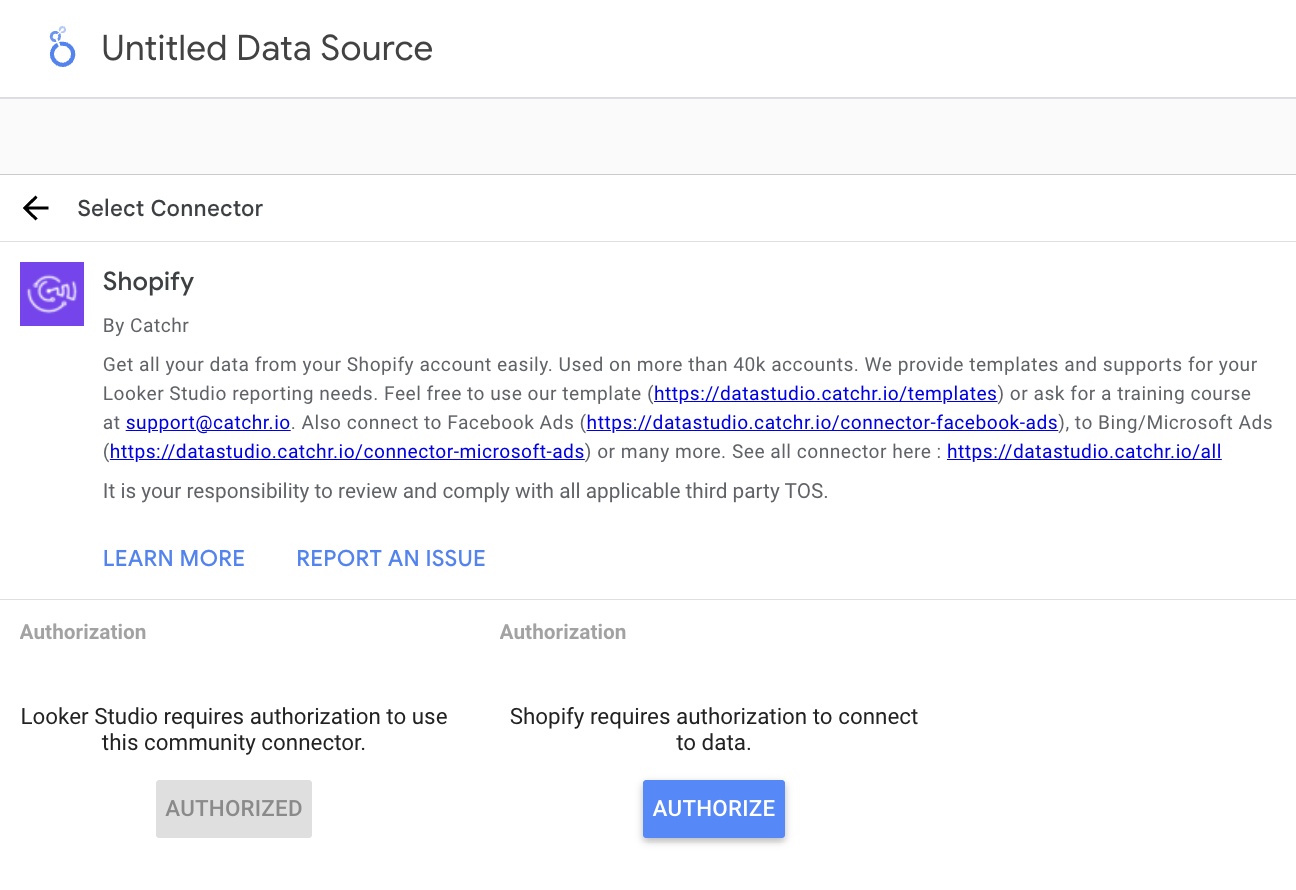Click the grayed AUTHORIZED button
The width and height of the screenshot is (1296, 890).
tap(233, 808)
